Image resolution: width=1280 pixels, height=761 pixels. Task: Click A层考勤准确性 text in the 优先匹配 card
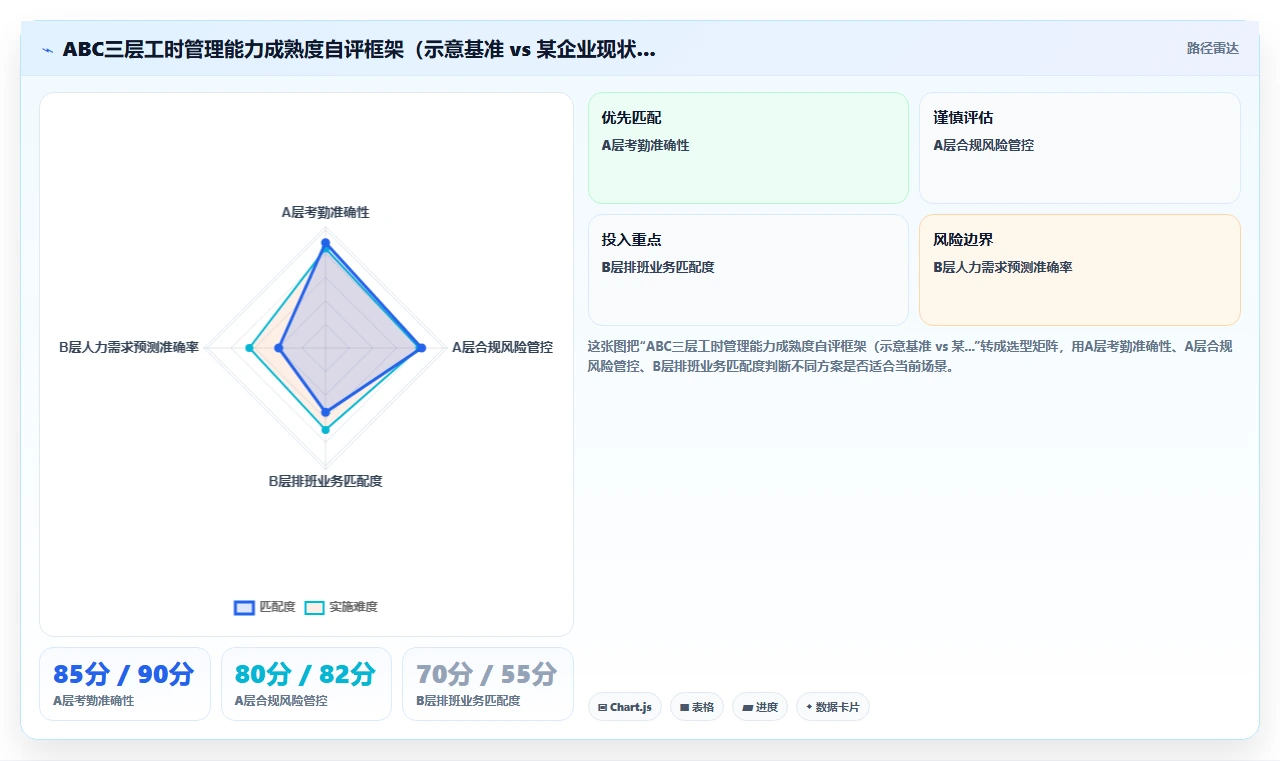point(645,145)
